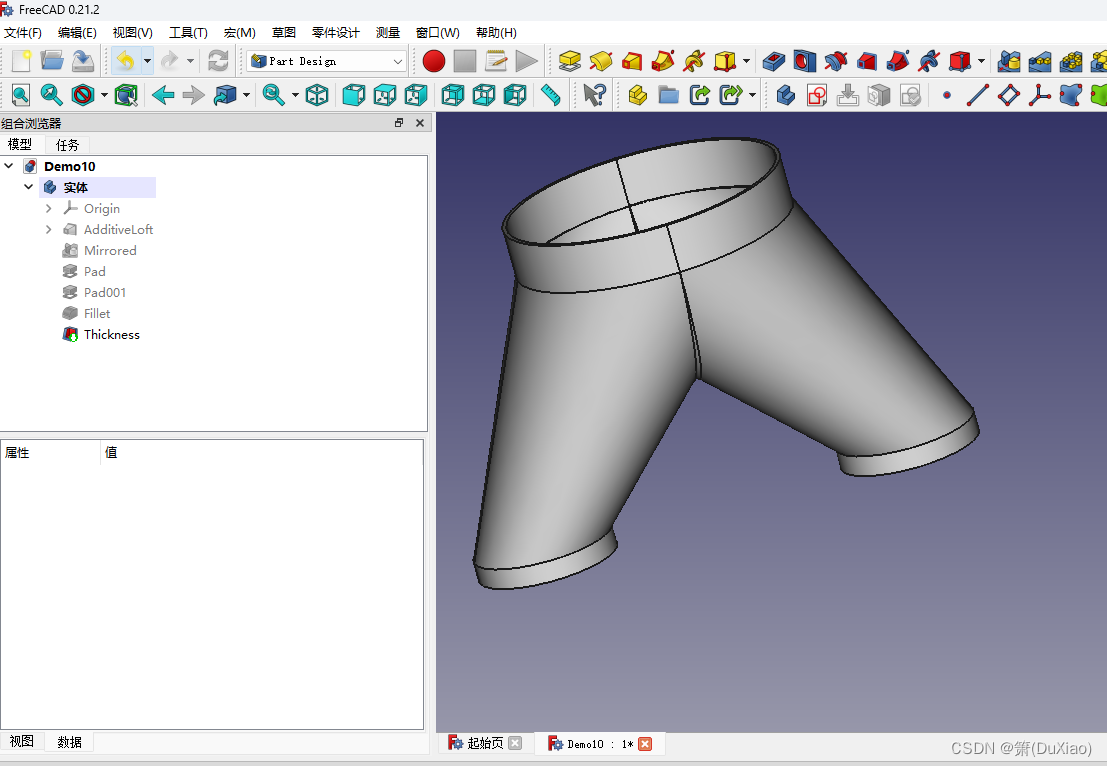Start recording a macro with red circle
1107x766 pixels.
coord(433,61)
